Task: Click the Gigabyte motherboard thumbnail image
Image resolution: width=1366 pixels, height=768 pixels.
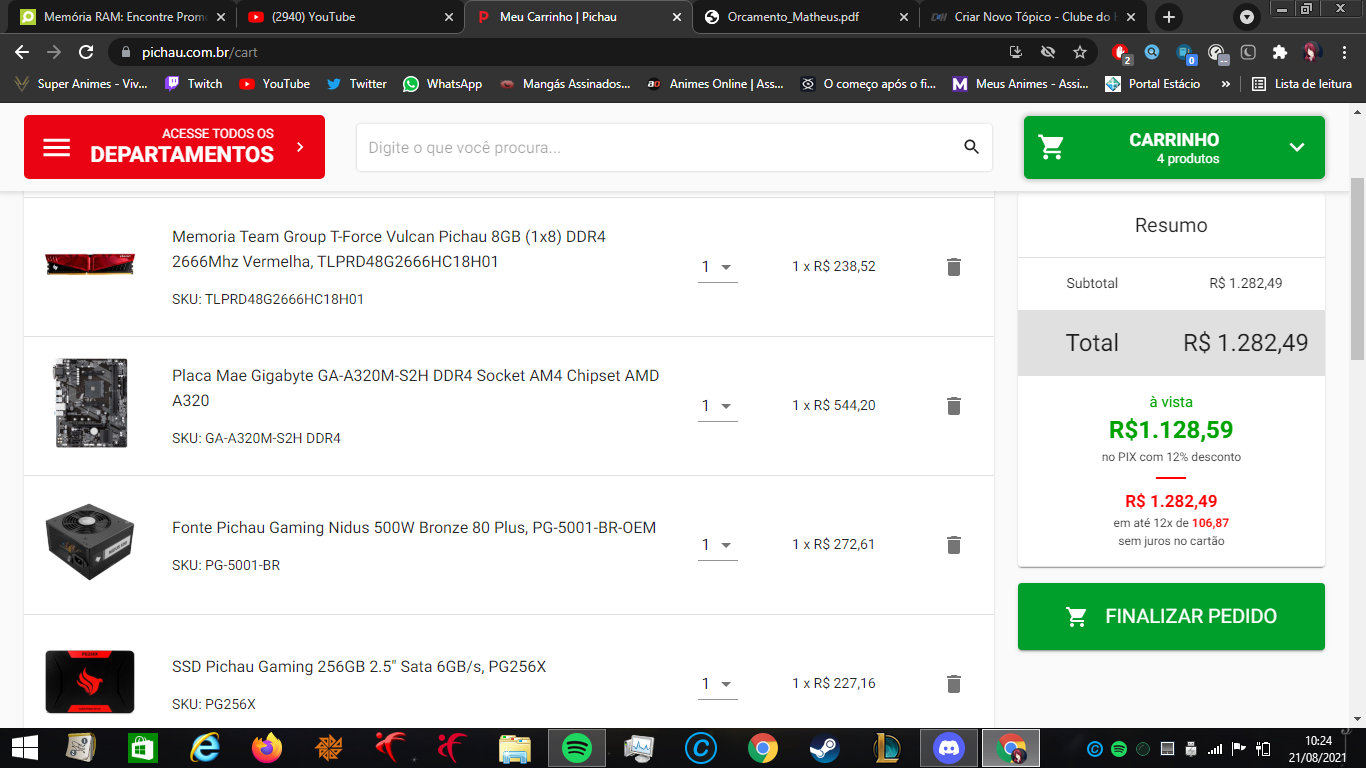Action: [91, 403]
